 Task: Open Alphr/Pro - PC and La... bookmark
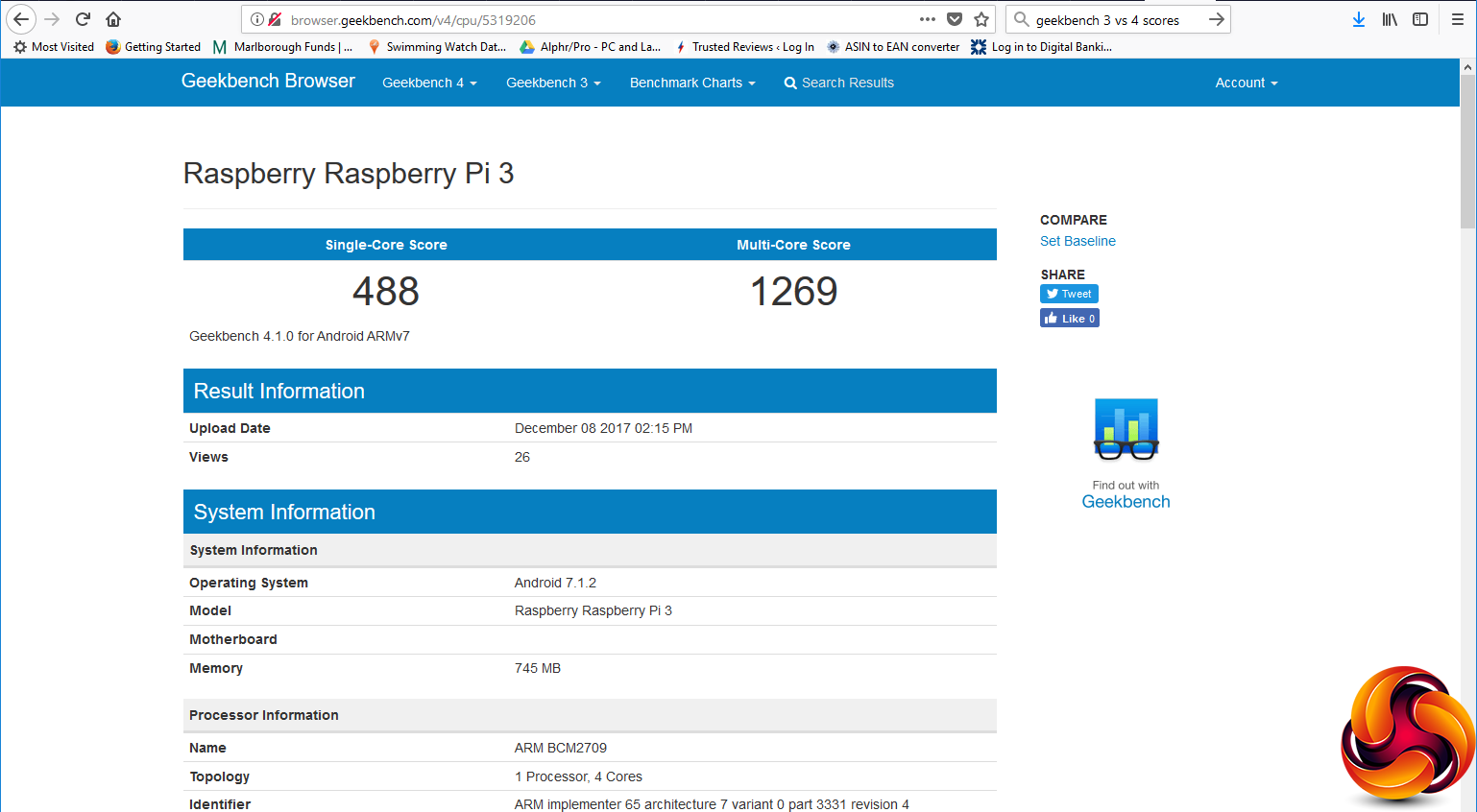[591, 47]
